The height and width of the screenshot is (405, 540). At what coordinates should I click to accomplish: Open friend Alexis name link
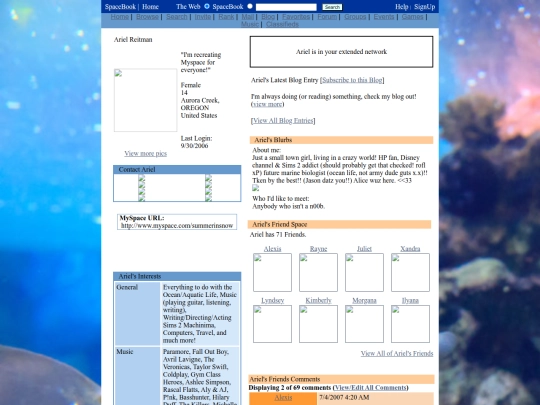tap(272, 249)
